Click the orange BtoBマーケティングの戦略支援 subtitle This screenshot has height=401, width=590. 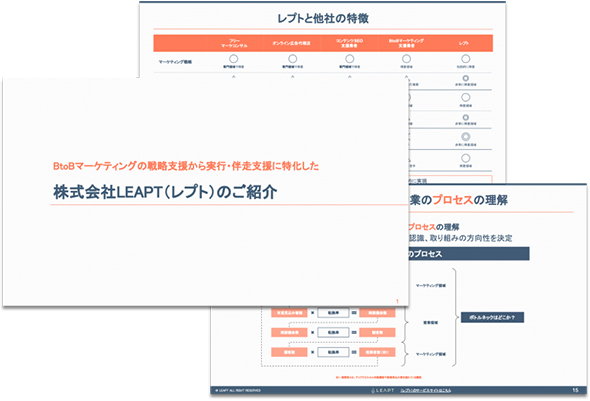186,166
